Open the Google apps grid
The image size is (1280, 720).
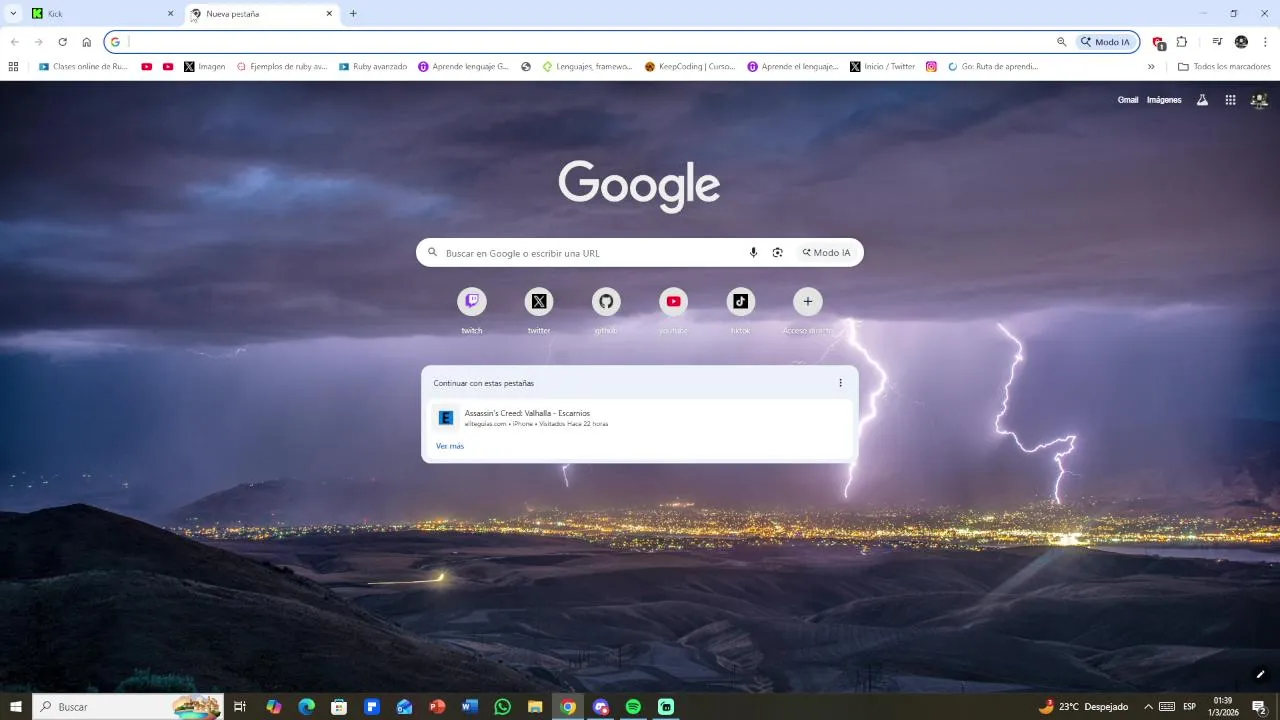tap(1231, 100)
